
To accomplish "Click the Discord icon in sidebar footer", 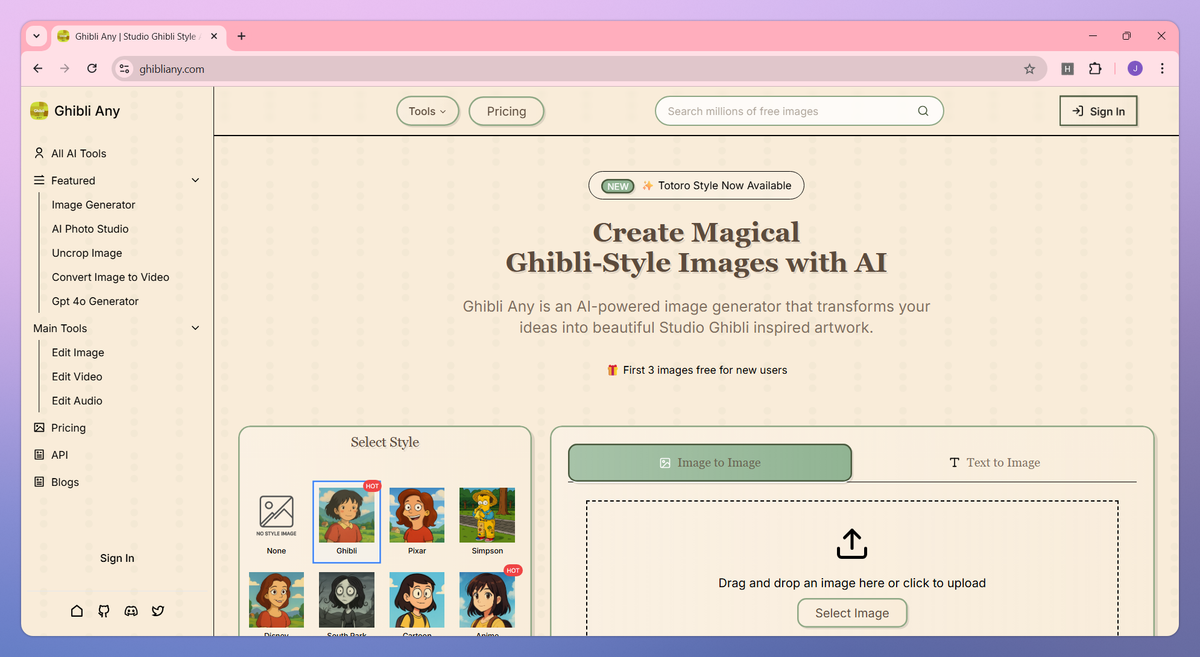I will [x=131, y=610].
